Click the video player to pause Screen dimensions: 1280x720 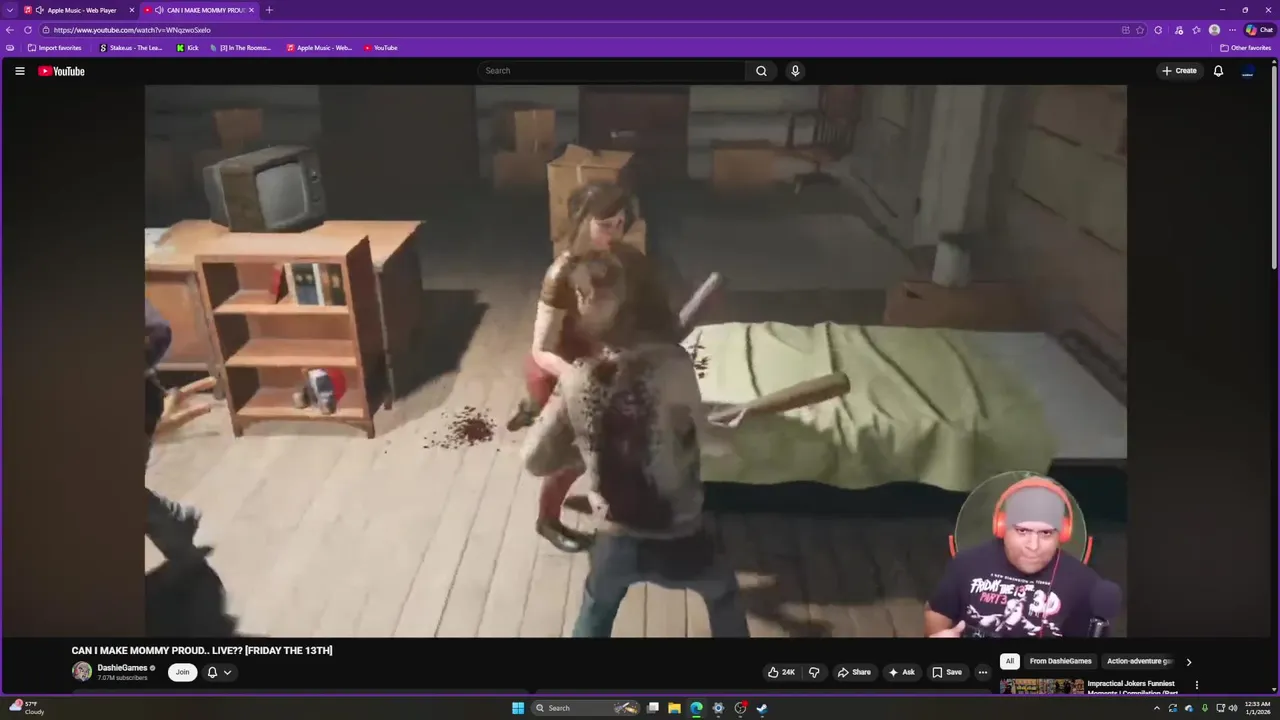pyautogui.click(x=636, y=361)
